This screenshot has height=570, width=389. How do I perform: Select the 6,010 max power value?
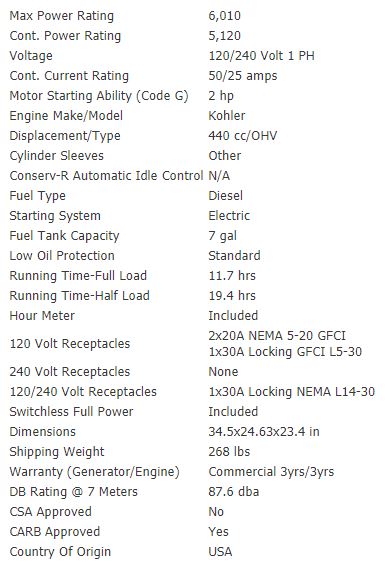(224, 16)
